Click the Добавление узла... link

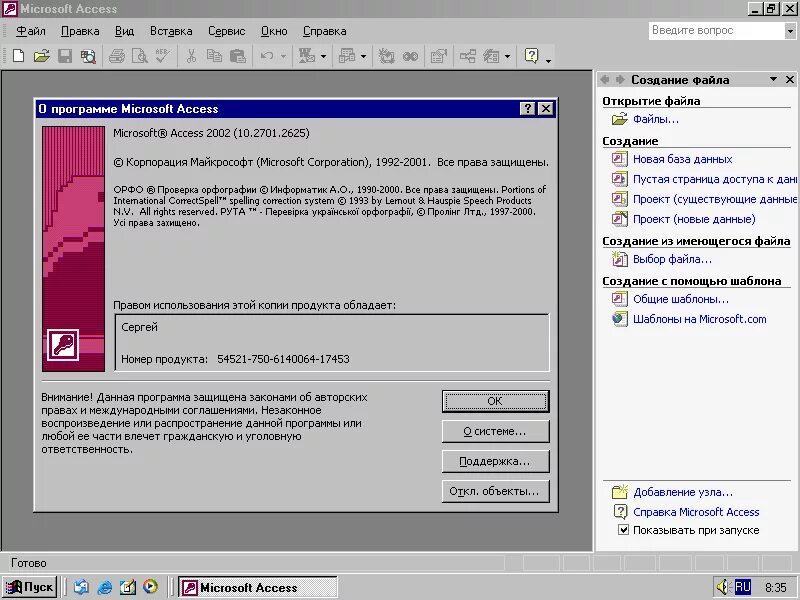683,492
